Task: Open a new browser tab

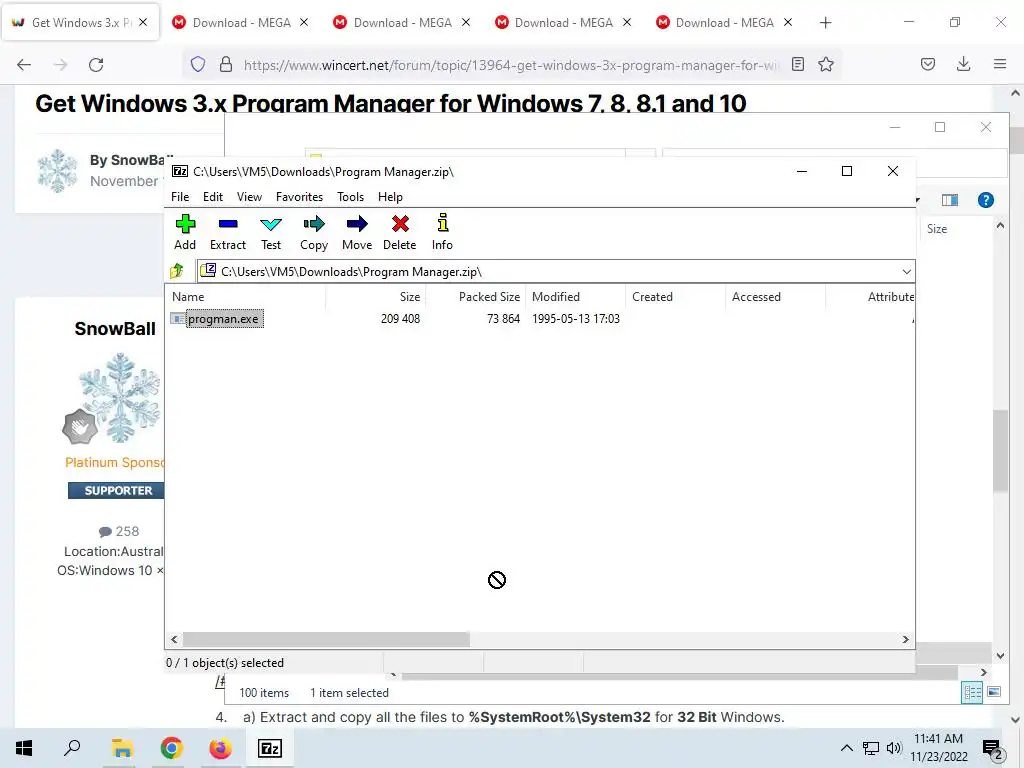Action: [825, 23]
